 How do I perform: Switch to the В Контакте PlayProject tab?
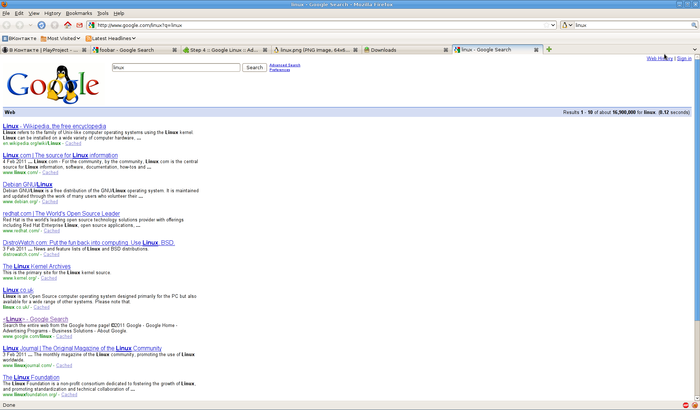[x=44, y=50]
